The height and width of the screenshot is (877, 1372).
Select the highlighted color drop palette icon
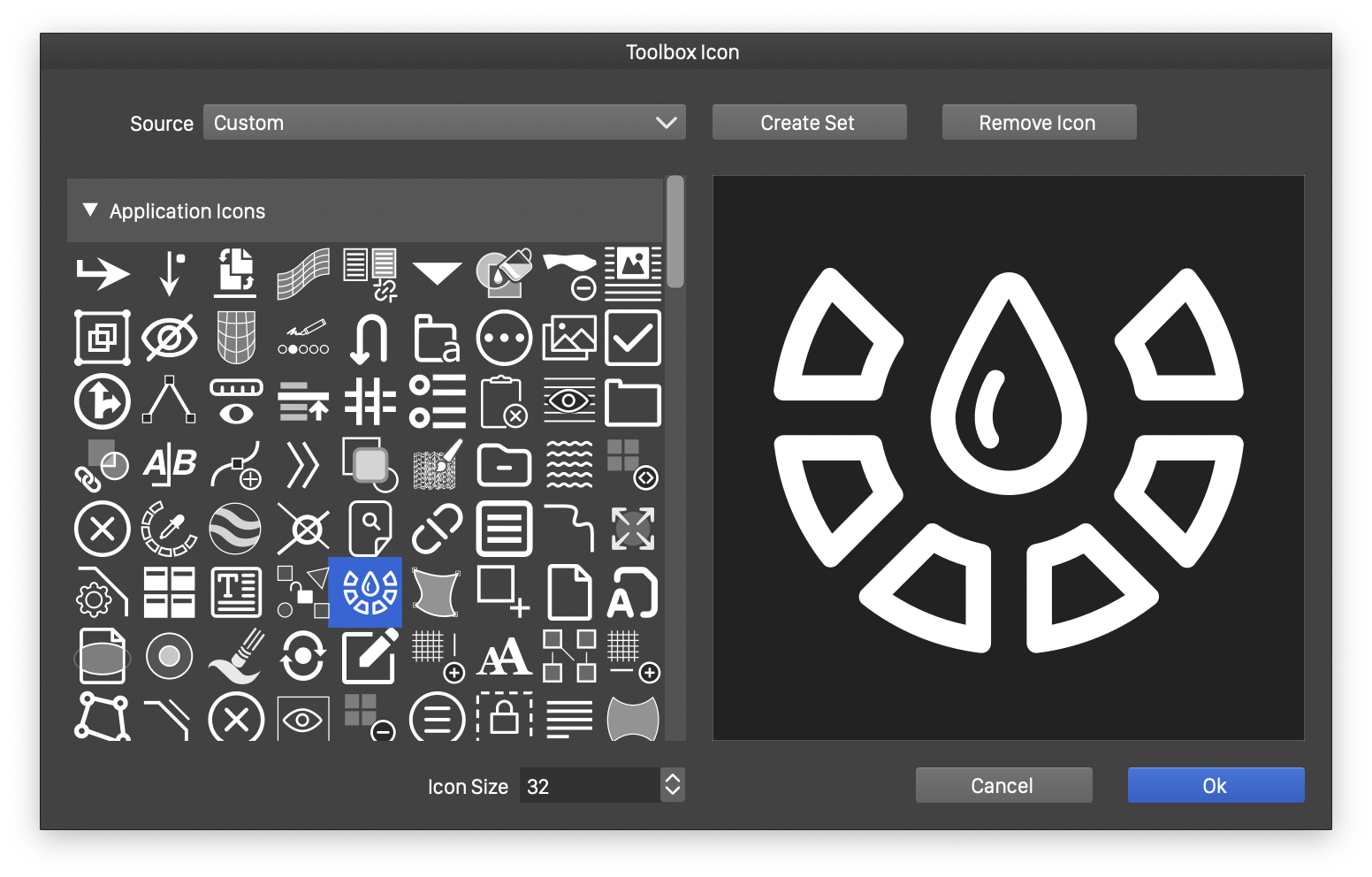pyautogui.click(x=365, y=592)
